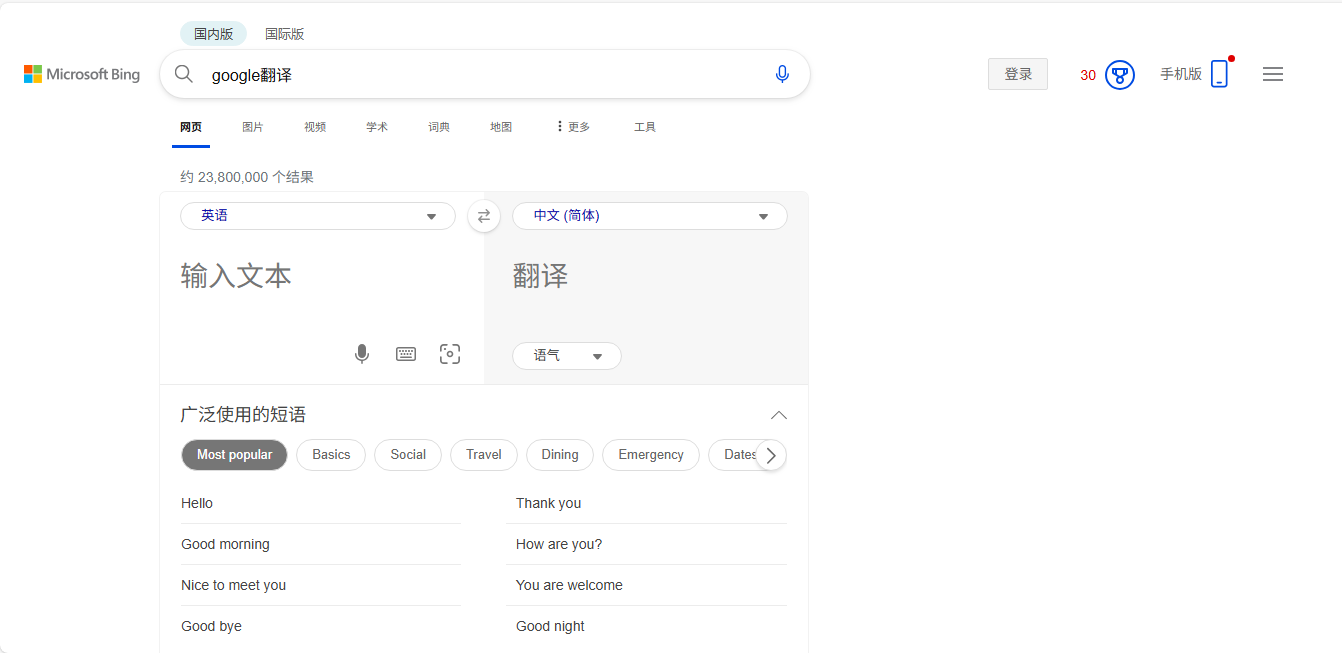Screen dimensions: 1342x653
Task: Open the 工具 menu
Action: (x=645, y=127)
